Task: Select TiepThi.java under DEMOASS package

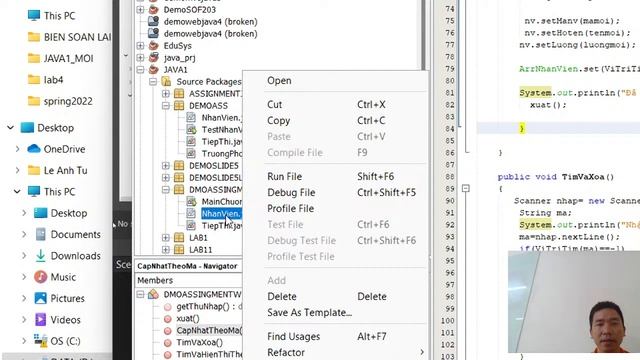Action: click(222, 142)
